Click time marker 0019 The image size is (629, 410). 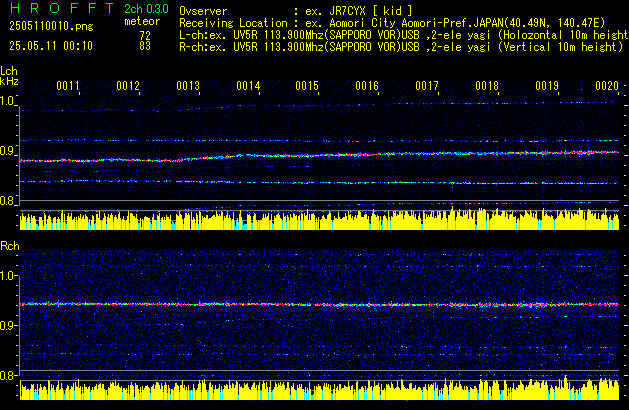(547, 86)
